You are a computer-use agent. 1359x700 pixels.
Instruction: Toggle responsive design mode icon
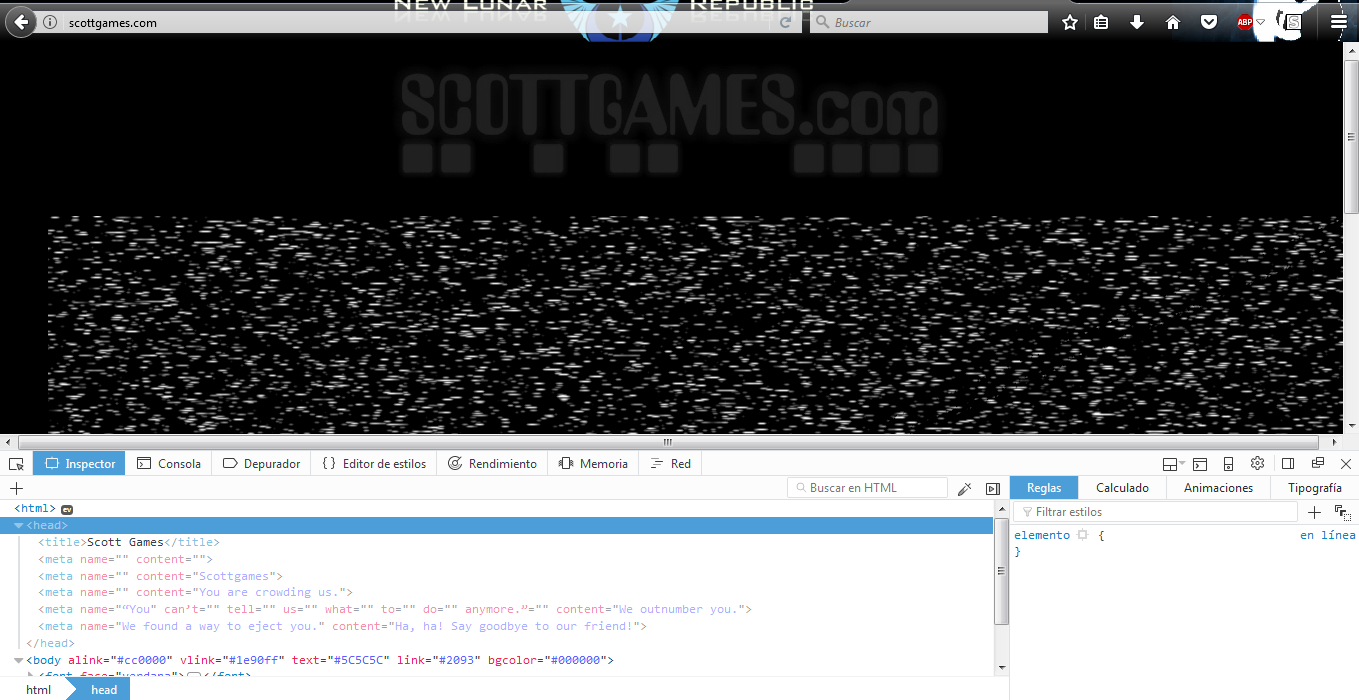point(1228,464)
